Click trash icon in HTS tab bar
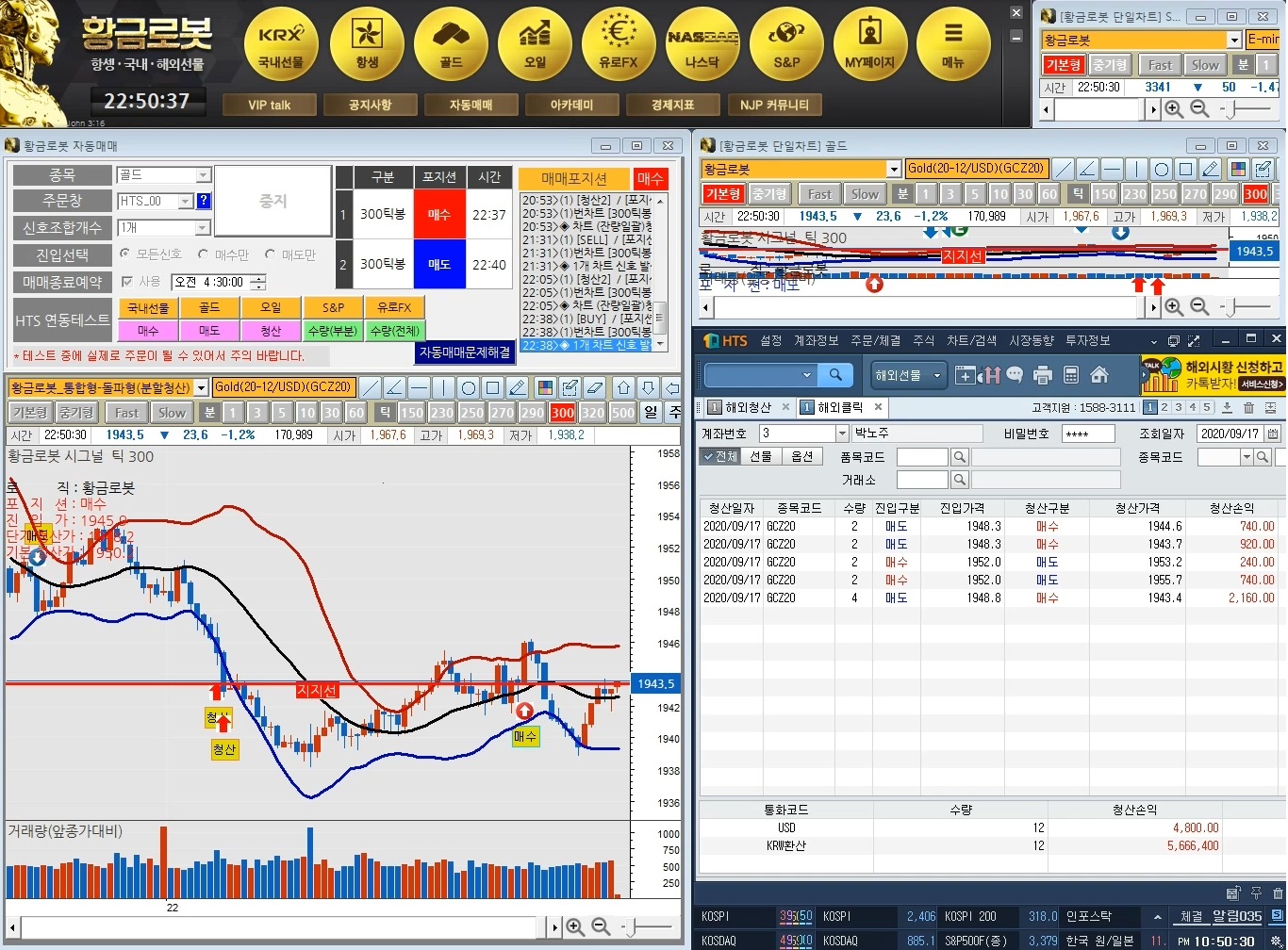This screenshot has width=1288, height=950. coord(1248,407)
